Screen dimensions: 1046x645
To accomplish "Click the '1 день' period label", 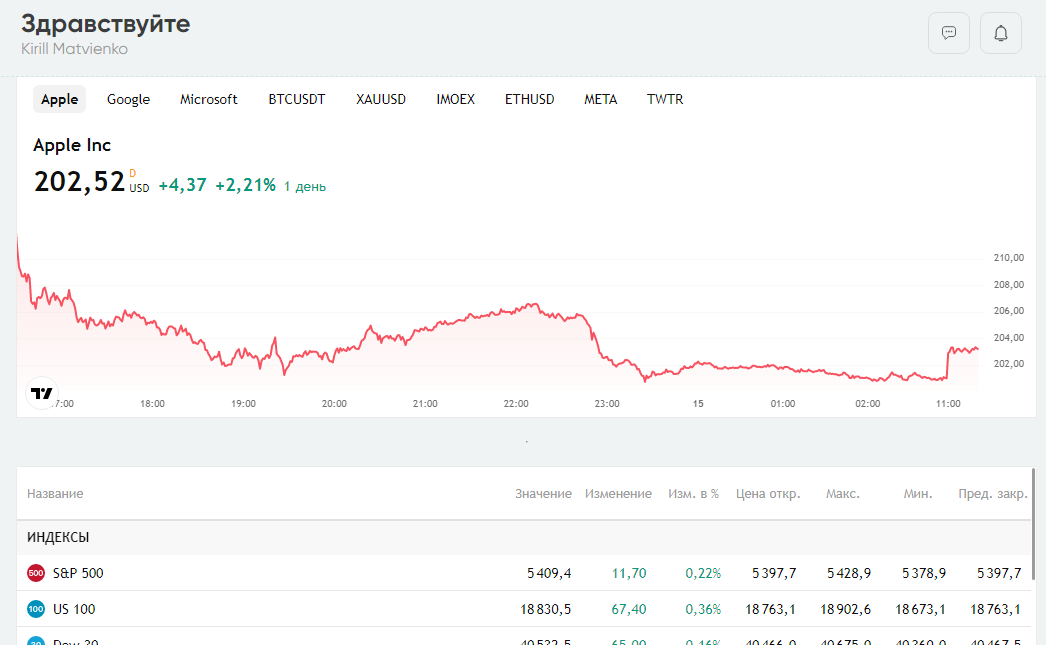I will click(x=305, y=187).
